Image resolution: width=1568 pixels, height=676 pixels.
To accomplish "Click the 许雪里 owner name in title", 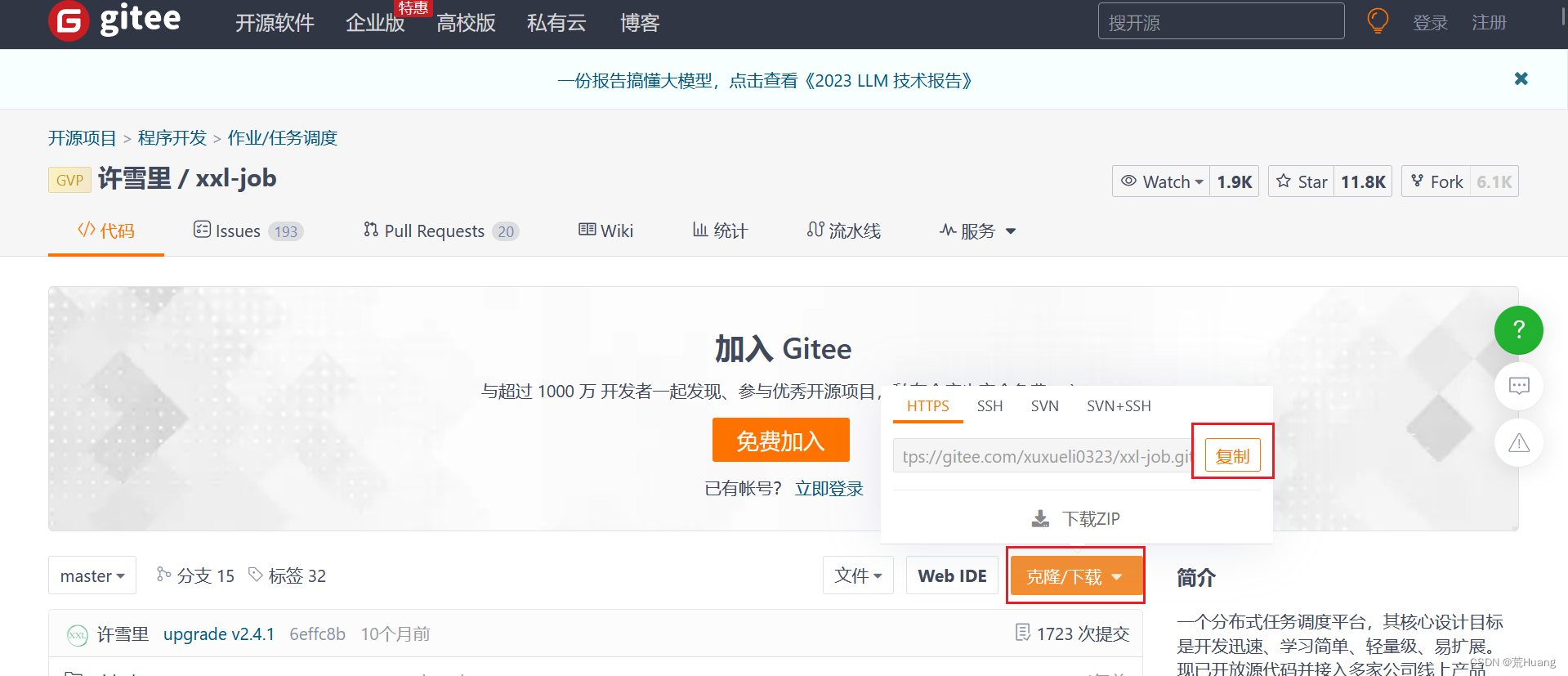I will point(135,178).
